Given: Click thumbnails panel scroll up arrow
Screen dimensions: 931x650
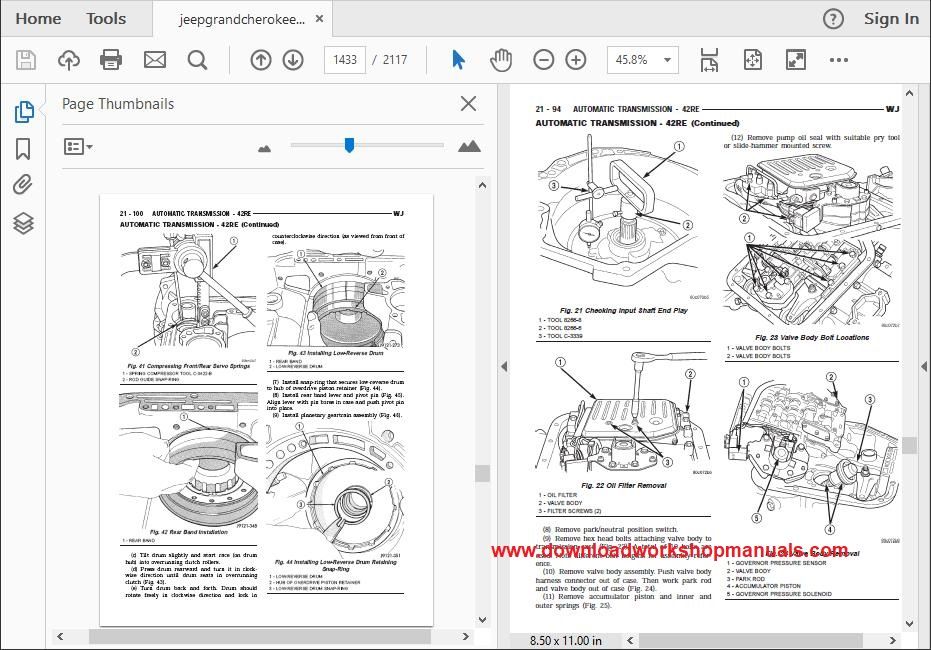Looking at the screenshot, I should pyautogui.click(x=482, y=186).
